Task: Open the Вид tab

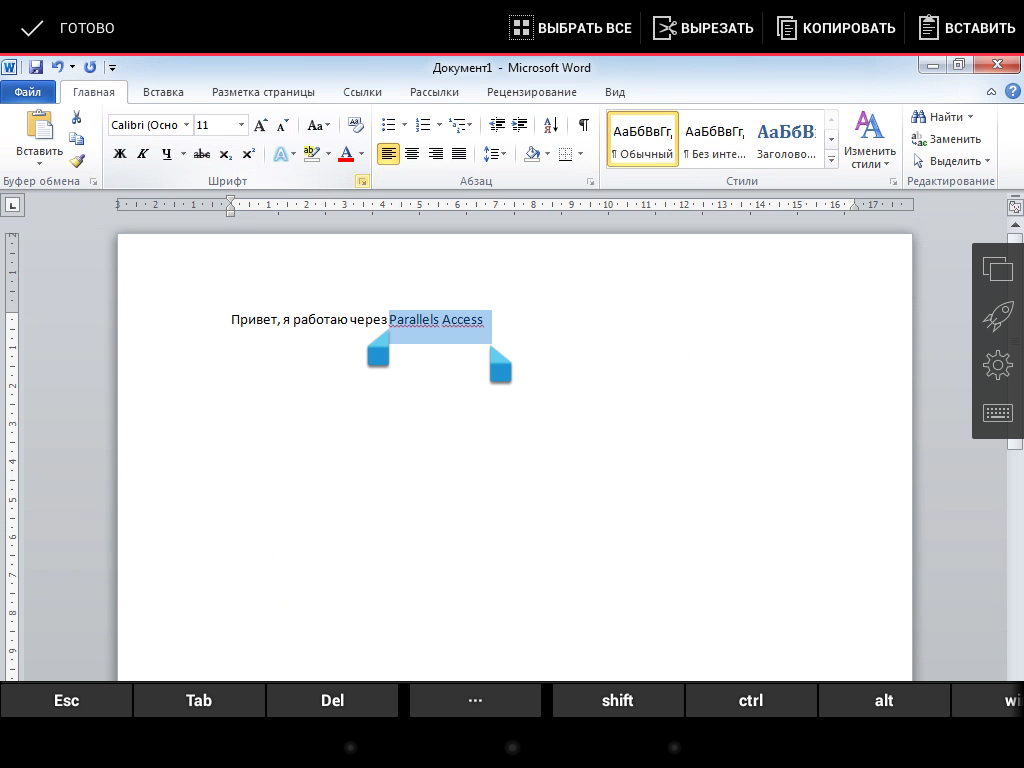Action: click(x=615, y=92)
